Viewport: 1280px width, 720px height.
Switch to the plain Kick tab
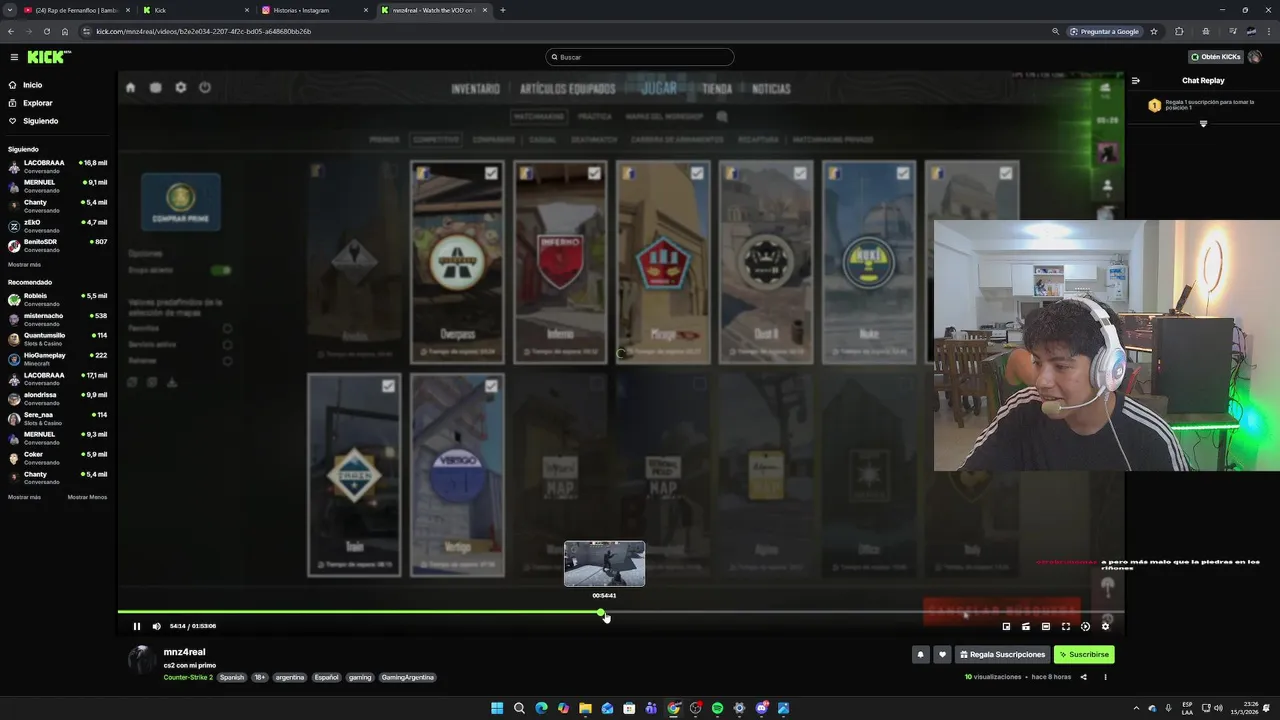[195, 10]
